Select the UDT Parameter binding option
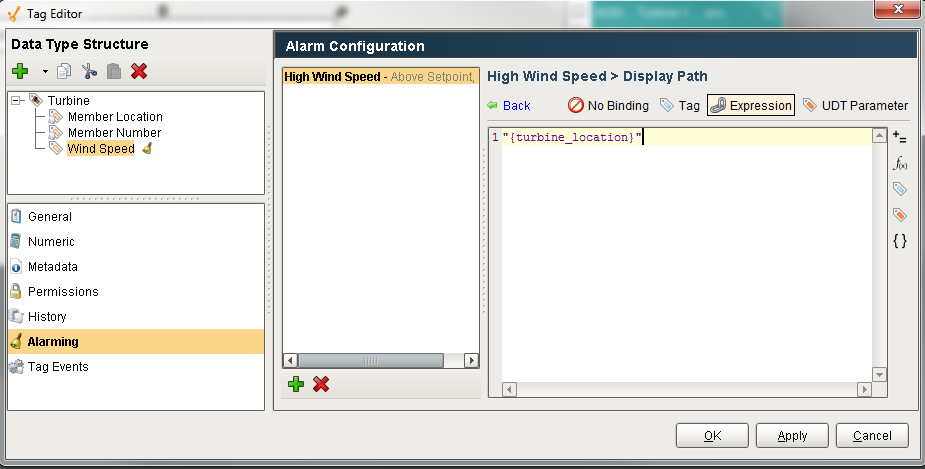Screen dimensions: 925x469 pyautogui.click(x=855, y=106)
